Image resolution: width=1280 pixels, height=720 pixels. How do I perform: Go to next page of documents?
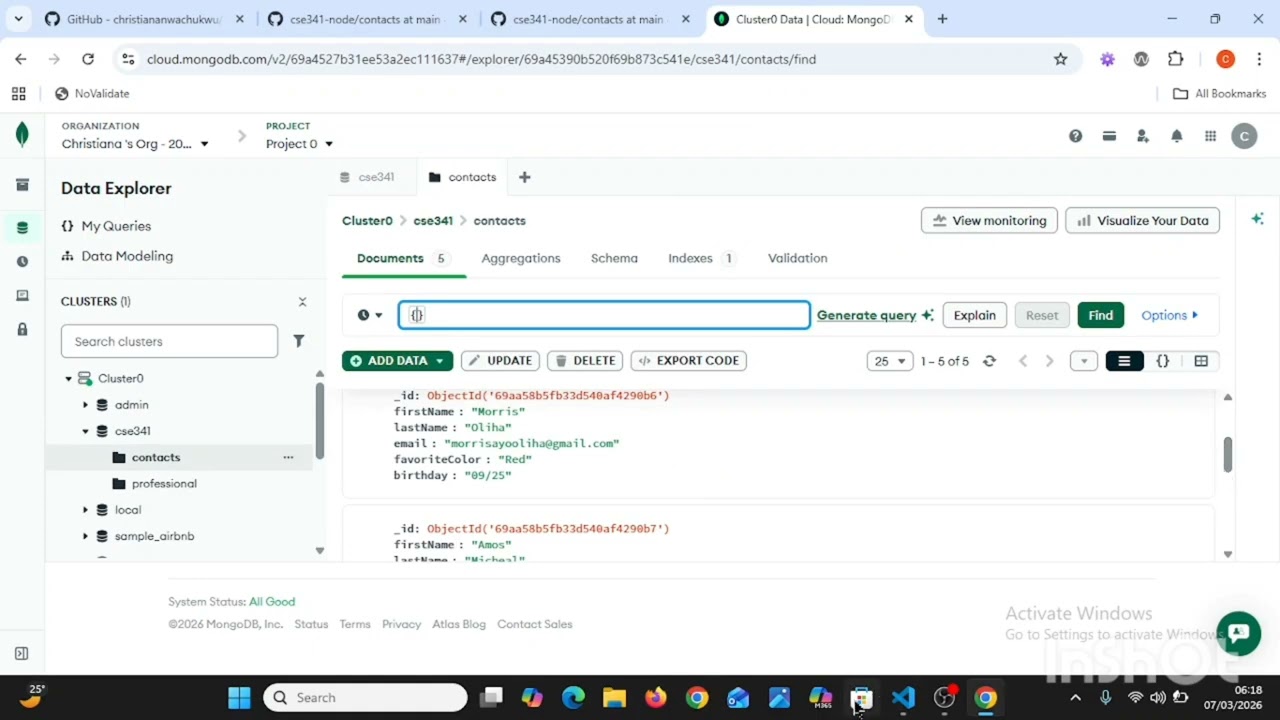coord(1049,361)
